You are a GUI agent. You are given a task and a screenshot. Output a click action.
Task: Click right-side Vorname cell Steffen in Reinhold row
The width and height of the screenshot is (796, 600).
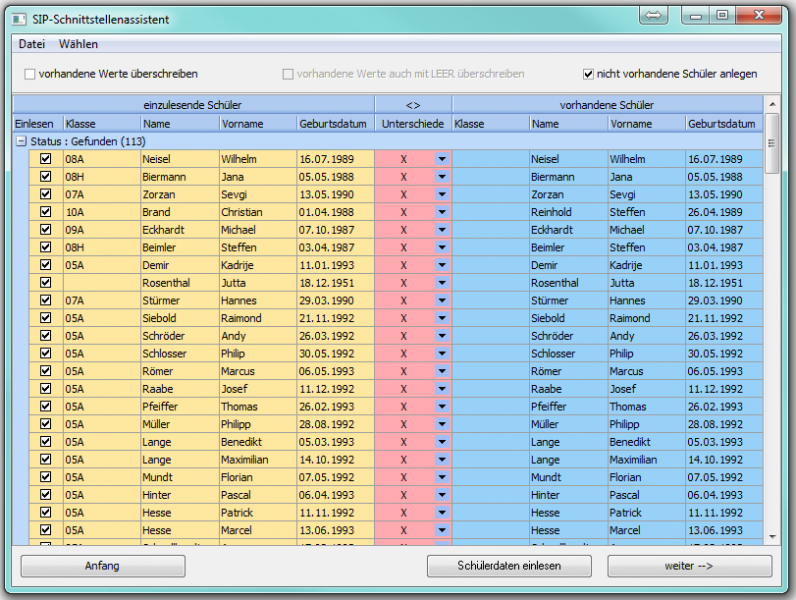point(646,212)
